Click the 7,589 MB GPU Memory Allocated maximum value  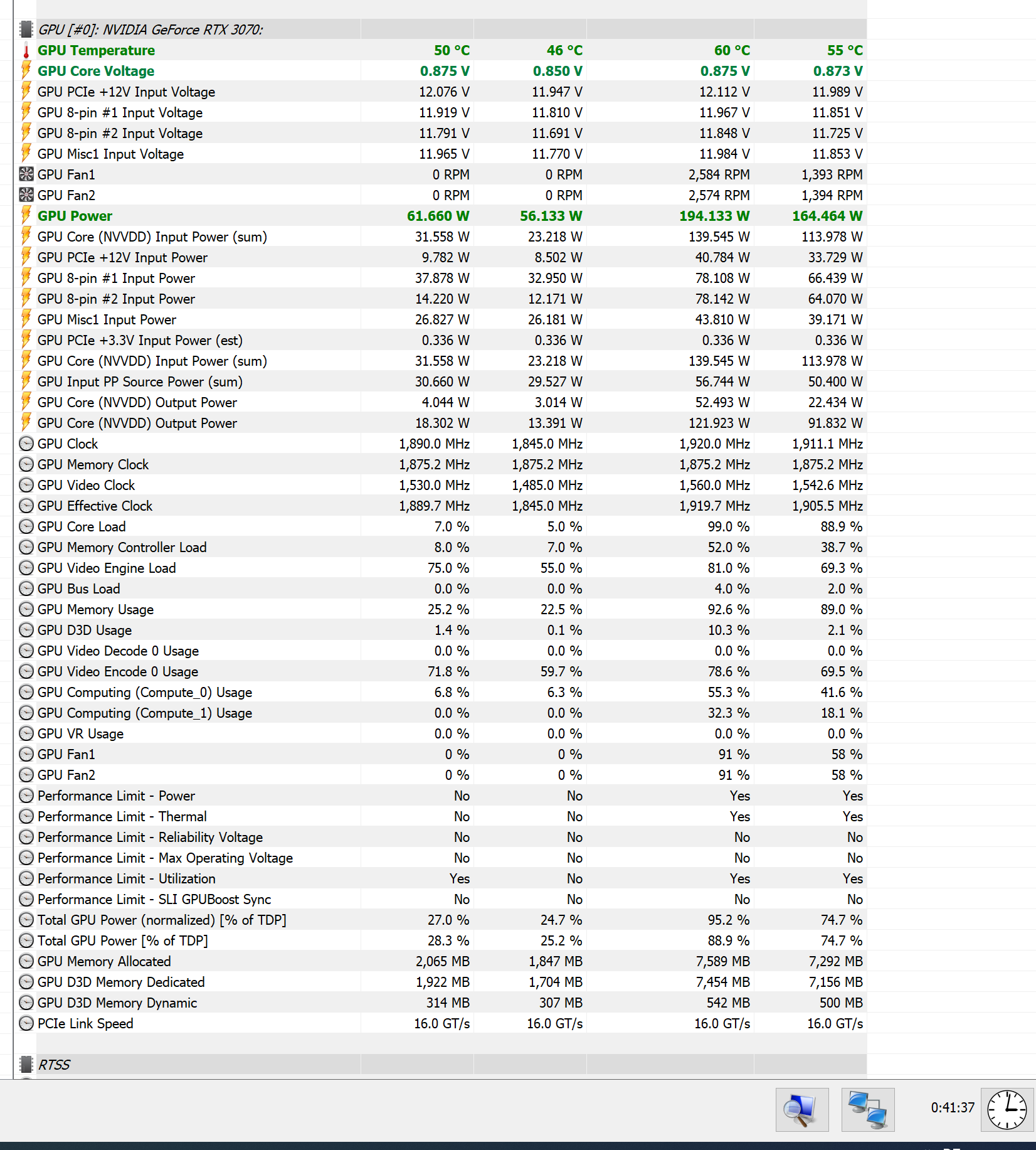723,961
